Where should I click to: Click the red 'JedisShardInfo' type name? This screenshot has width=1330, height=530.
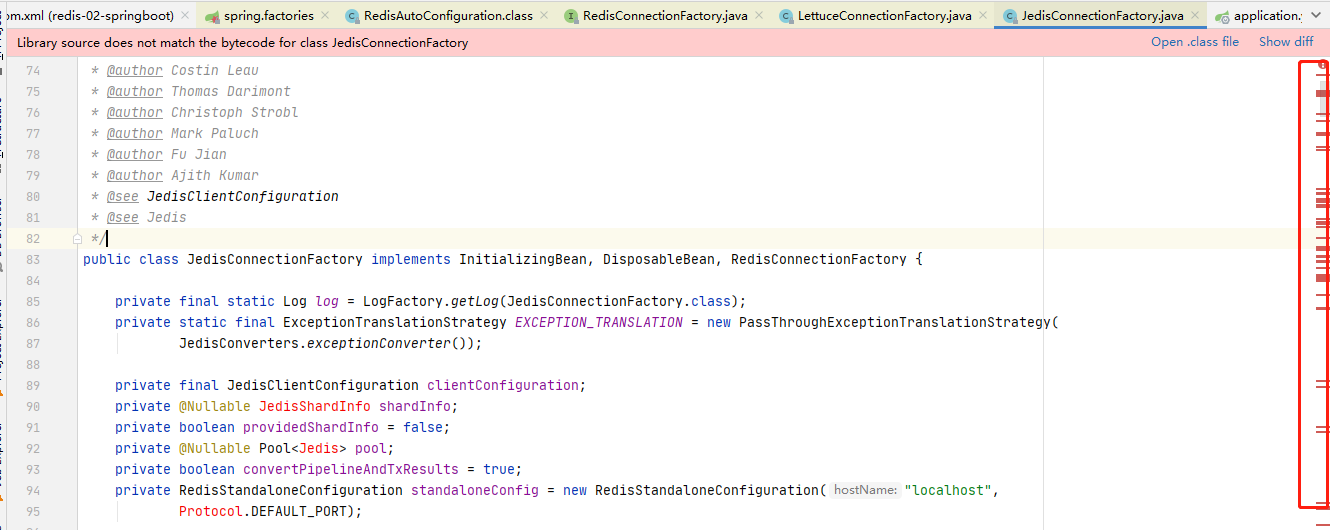click(315, 406)
